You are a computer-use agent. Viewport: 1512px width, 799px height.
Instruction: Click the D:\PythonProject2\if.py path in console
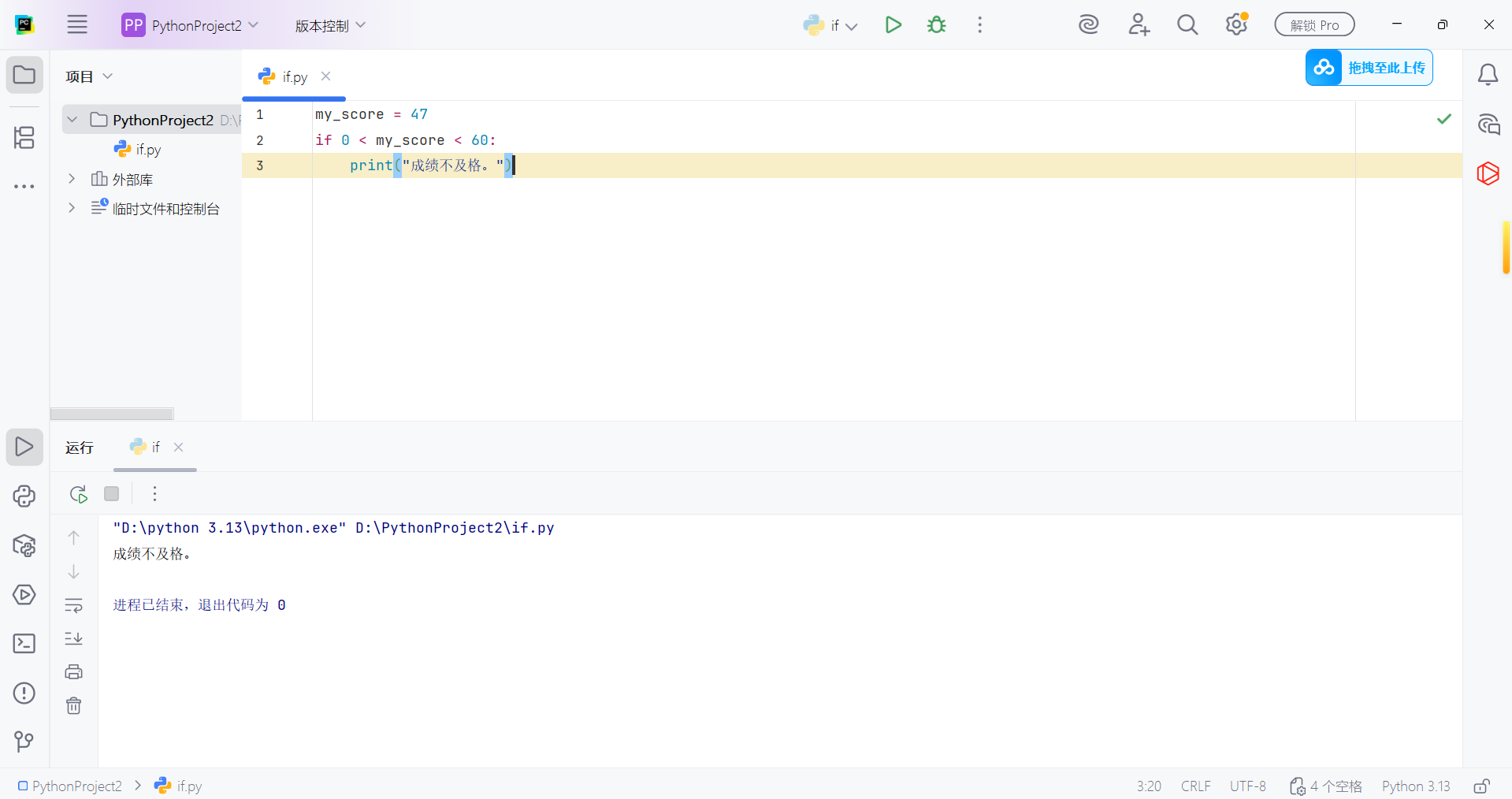point(455,528)
